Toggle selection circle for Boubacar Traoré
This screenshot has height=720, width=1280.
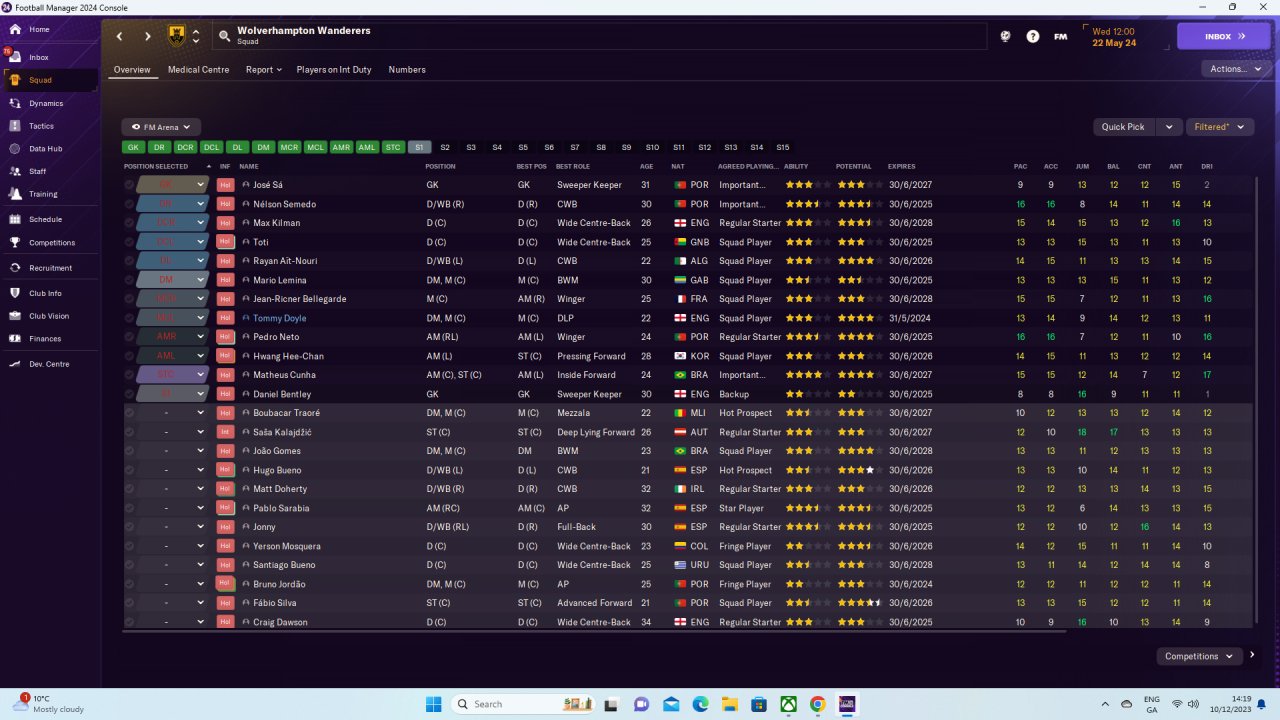129,413
